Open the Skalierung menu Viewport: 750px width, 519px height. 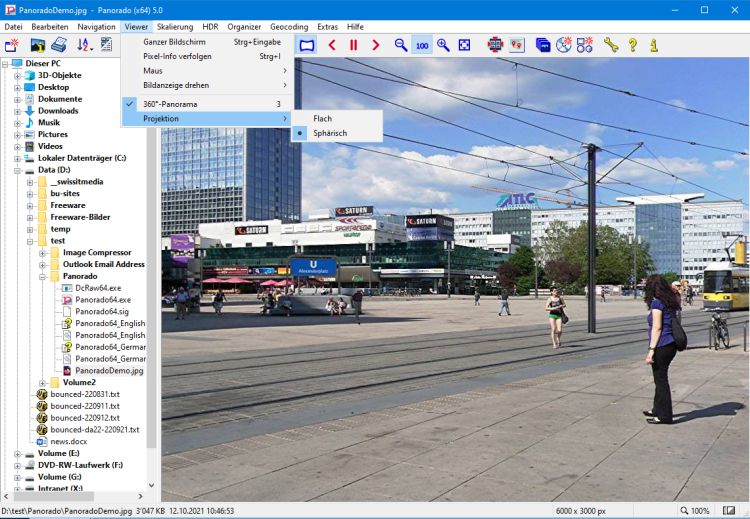pos(175,26)
